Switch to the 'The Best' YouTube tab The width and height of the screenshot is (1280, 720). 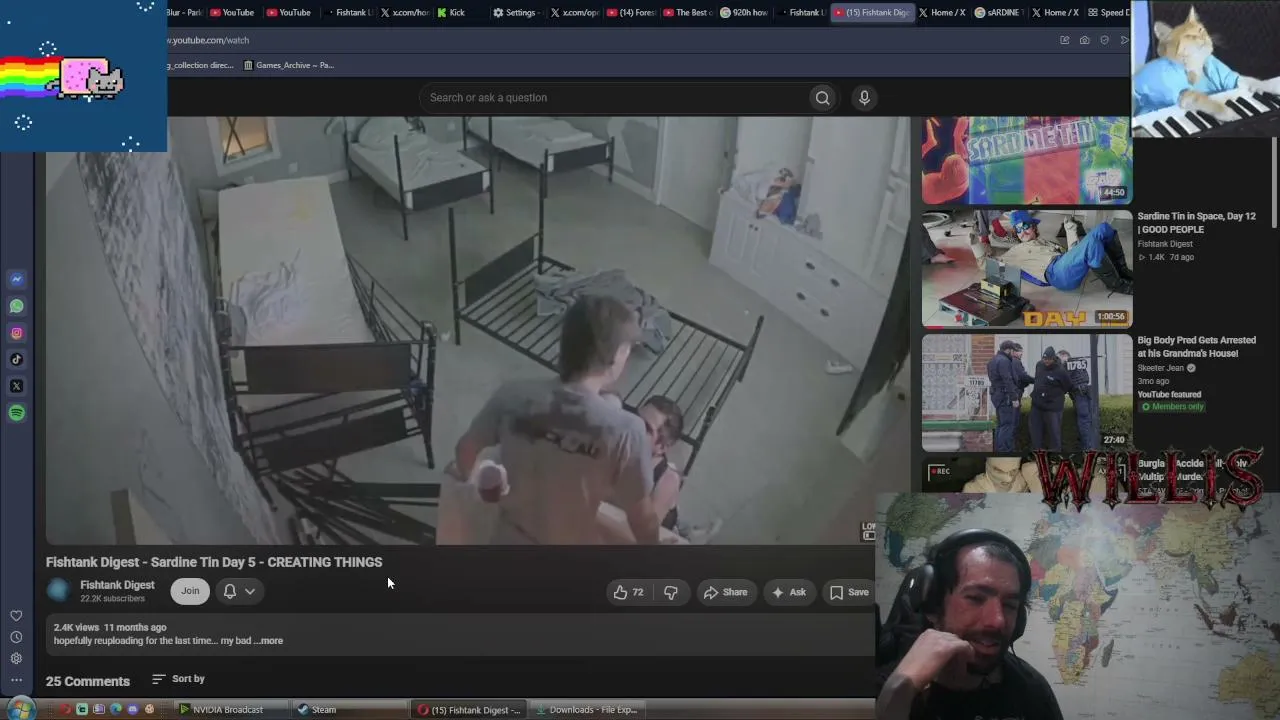click(687, 13)
